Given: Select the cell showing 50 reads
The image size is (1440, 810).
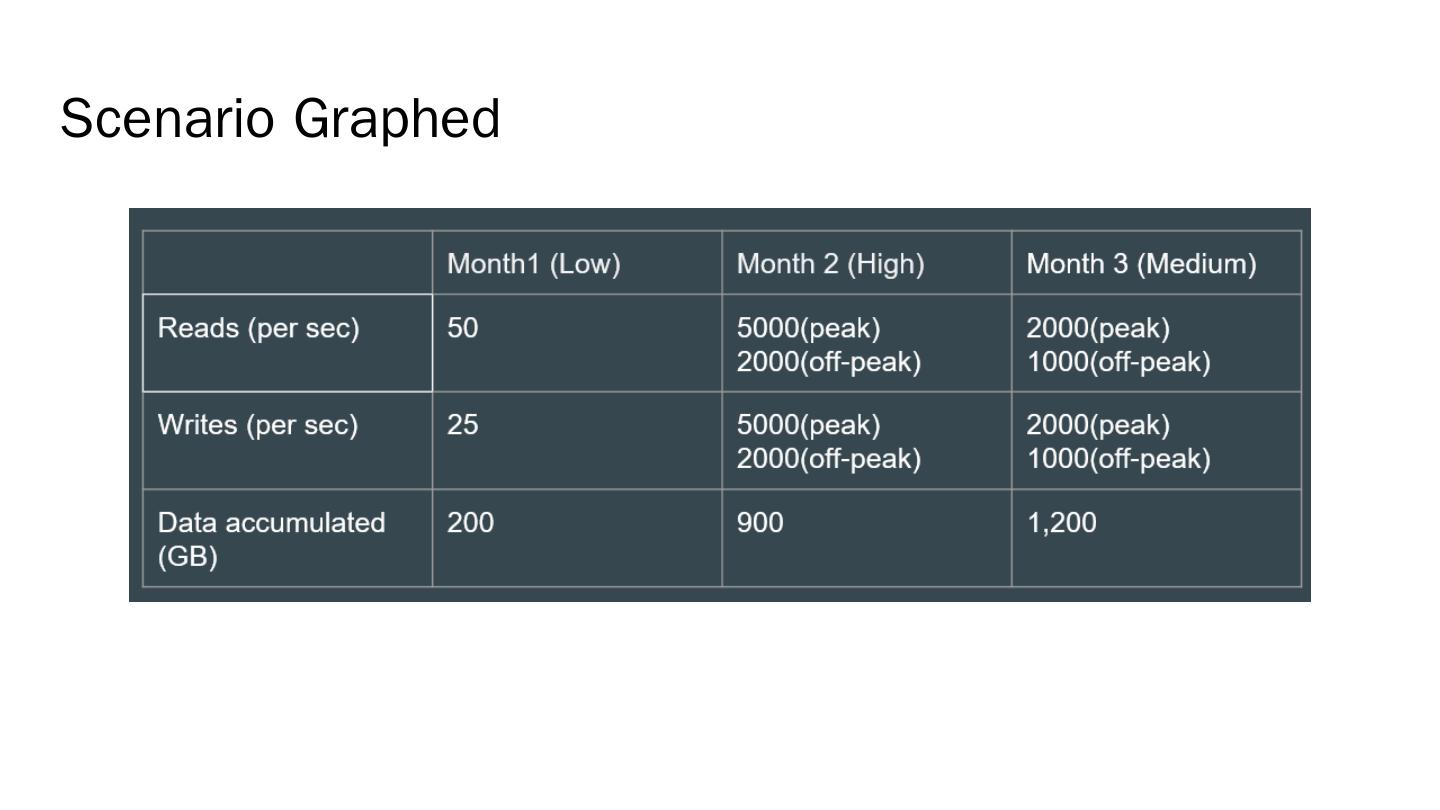Looking at the screenshot, I should 463,329.
